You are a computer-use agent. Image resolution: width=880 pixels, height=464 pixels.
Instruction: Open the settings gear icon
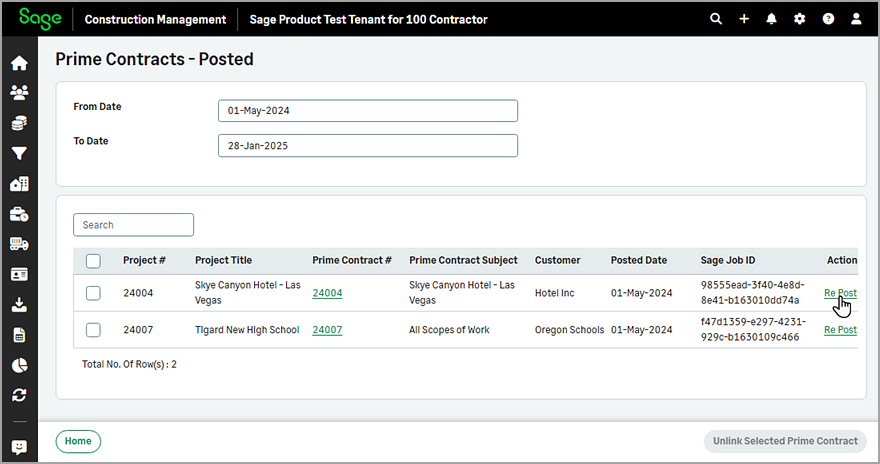799,19
